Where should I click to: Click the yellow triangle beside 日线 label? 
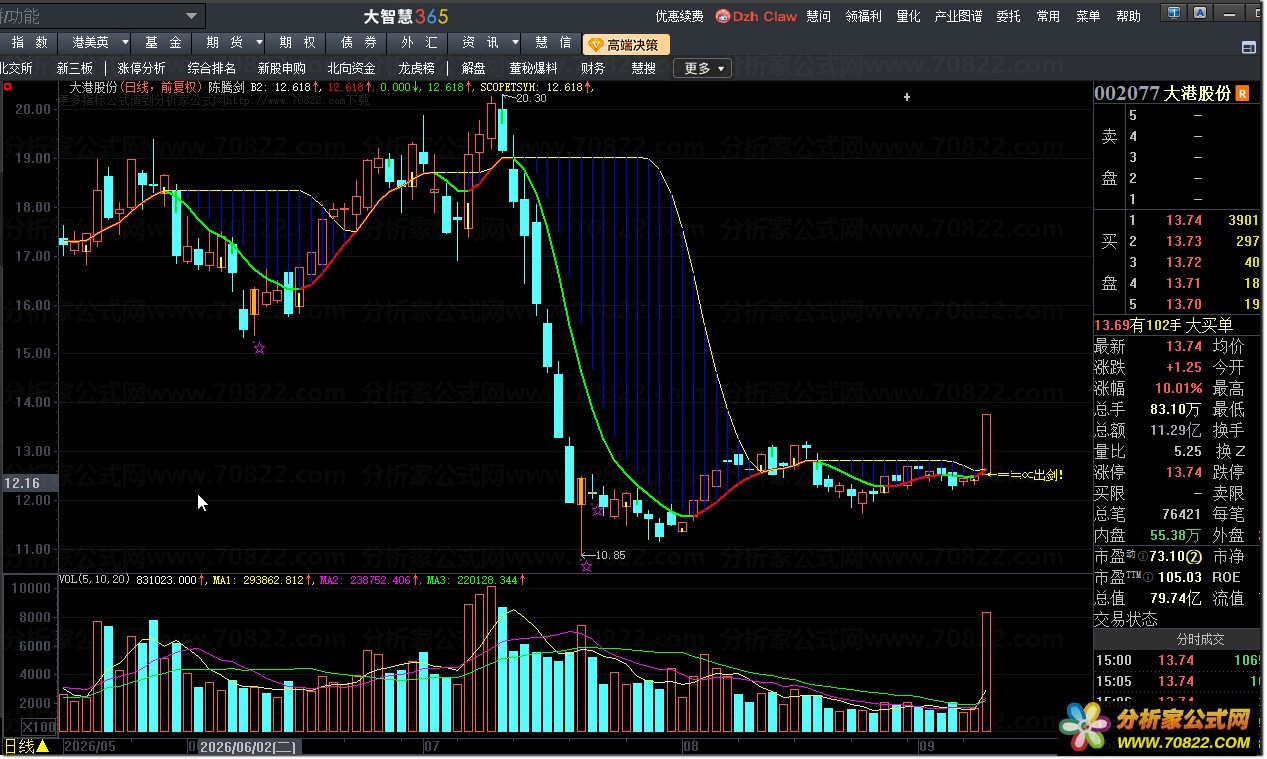tap(43, 747)
